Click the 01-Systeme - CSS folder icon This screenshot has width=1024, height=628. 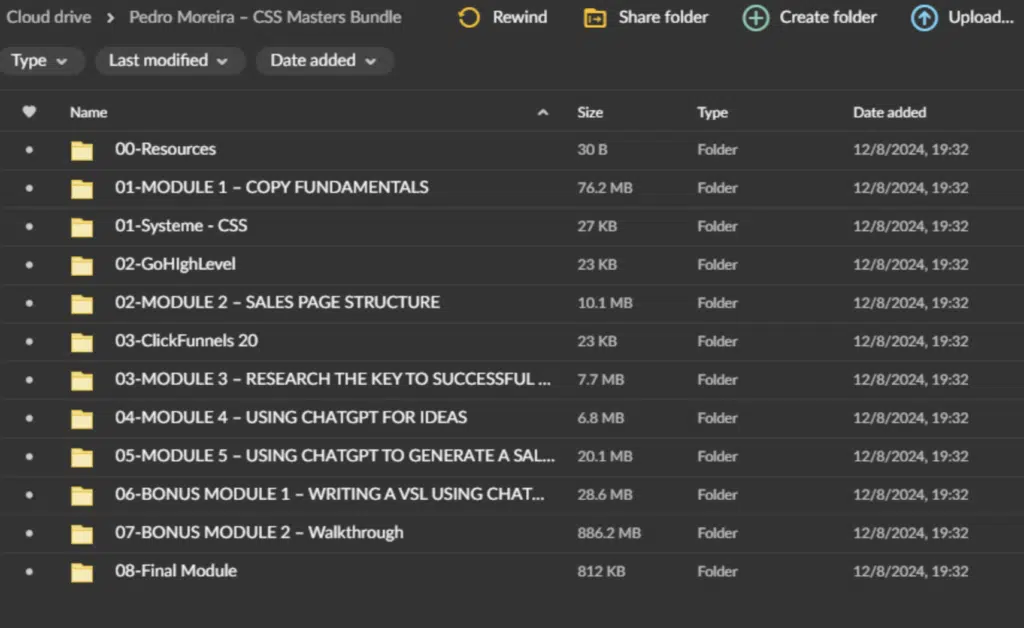click(x=82, y=227)
